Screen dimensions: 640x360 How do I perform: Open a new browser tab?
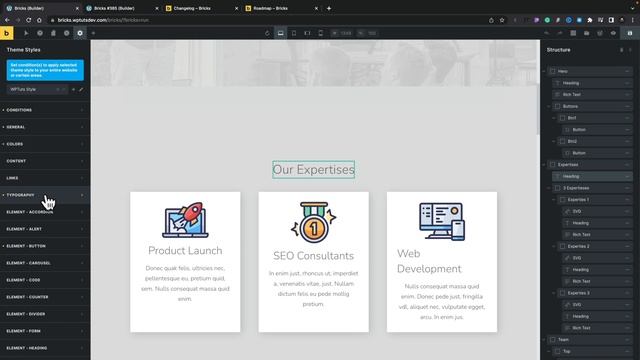coord(329,8)
